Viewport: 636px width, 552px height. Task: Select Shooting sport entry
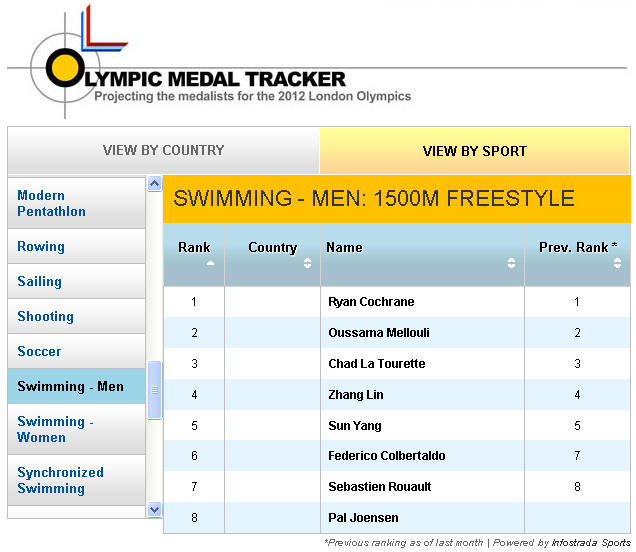pos(45,316)
